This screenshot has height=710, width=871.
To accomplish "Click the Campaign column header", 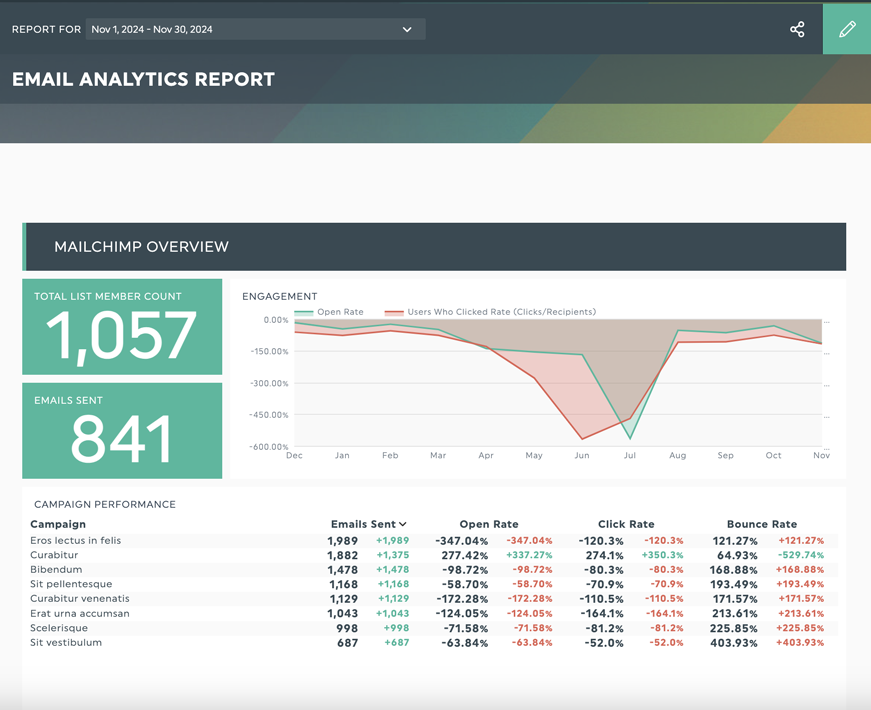I will [x=58, y=524].
